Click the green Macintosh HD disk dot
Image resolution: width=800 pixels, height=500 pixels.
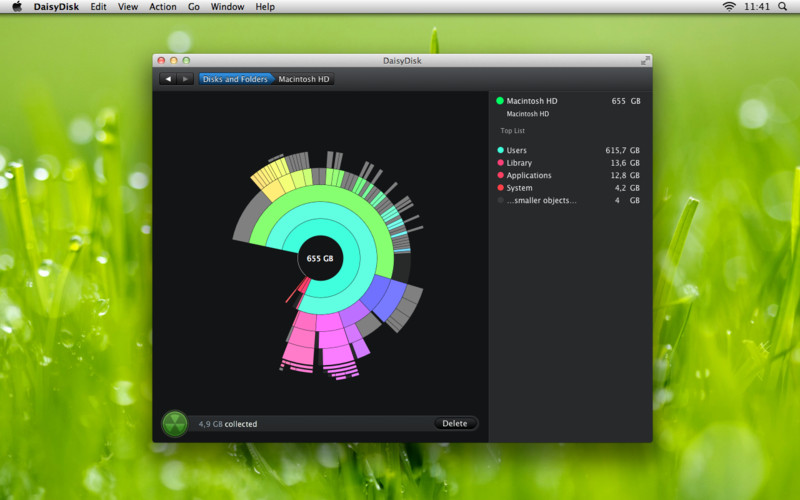500,101
